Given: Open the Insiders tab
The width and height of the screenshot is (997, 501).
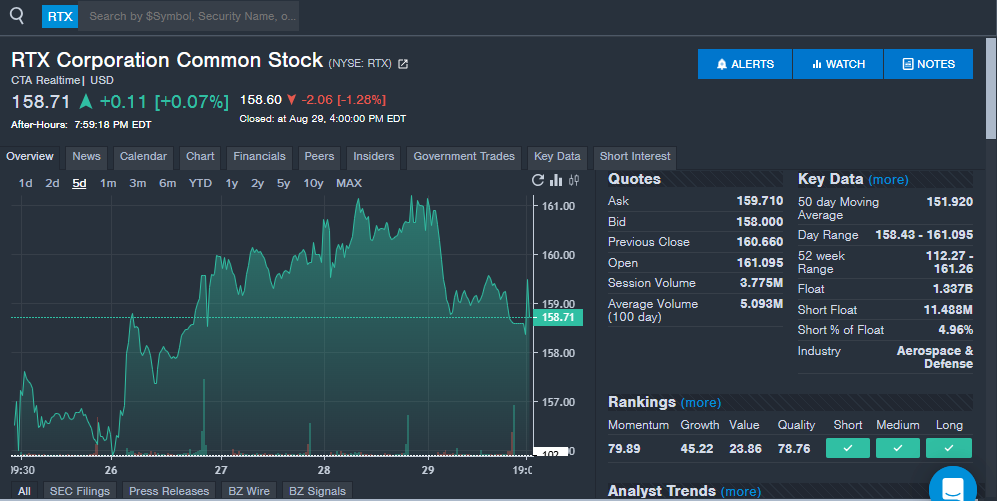Looking at the screenshot, I should pos(373,157).
